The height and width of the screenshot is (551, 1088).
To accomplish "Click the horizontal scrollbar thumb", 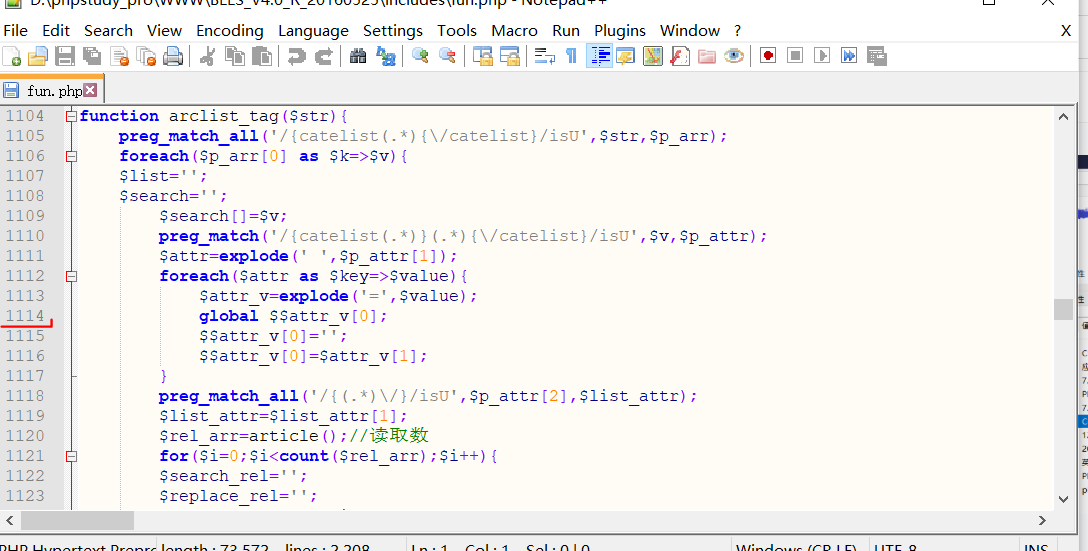I will [x=77, y=520].
